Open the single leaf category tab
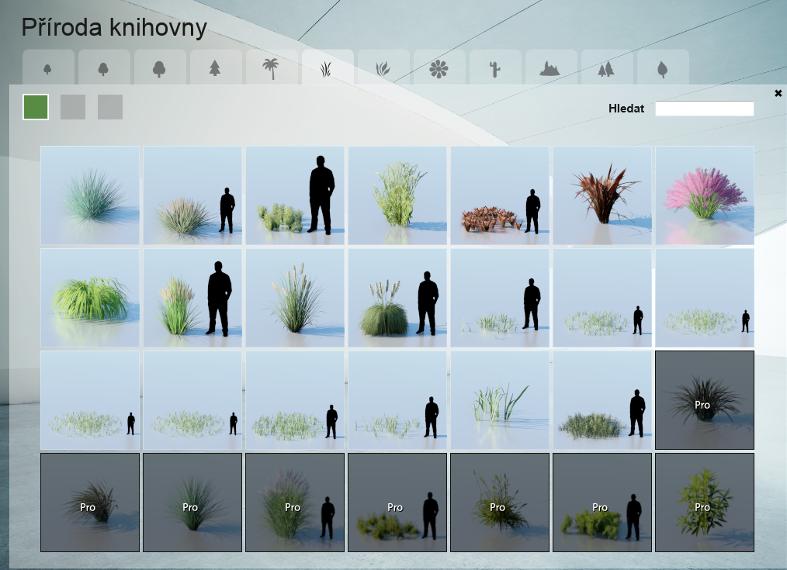This screenshot has height=570, width=787. (662, 67)
